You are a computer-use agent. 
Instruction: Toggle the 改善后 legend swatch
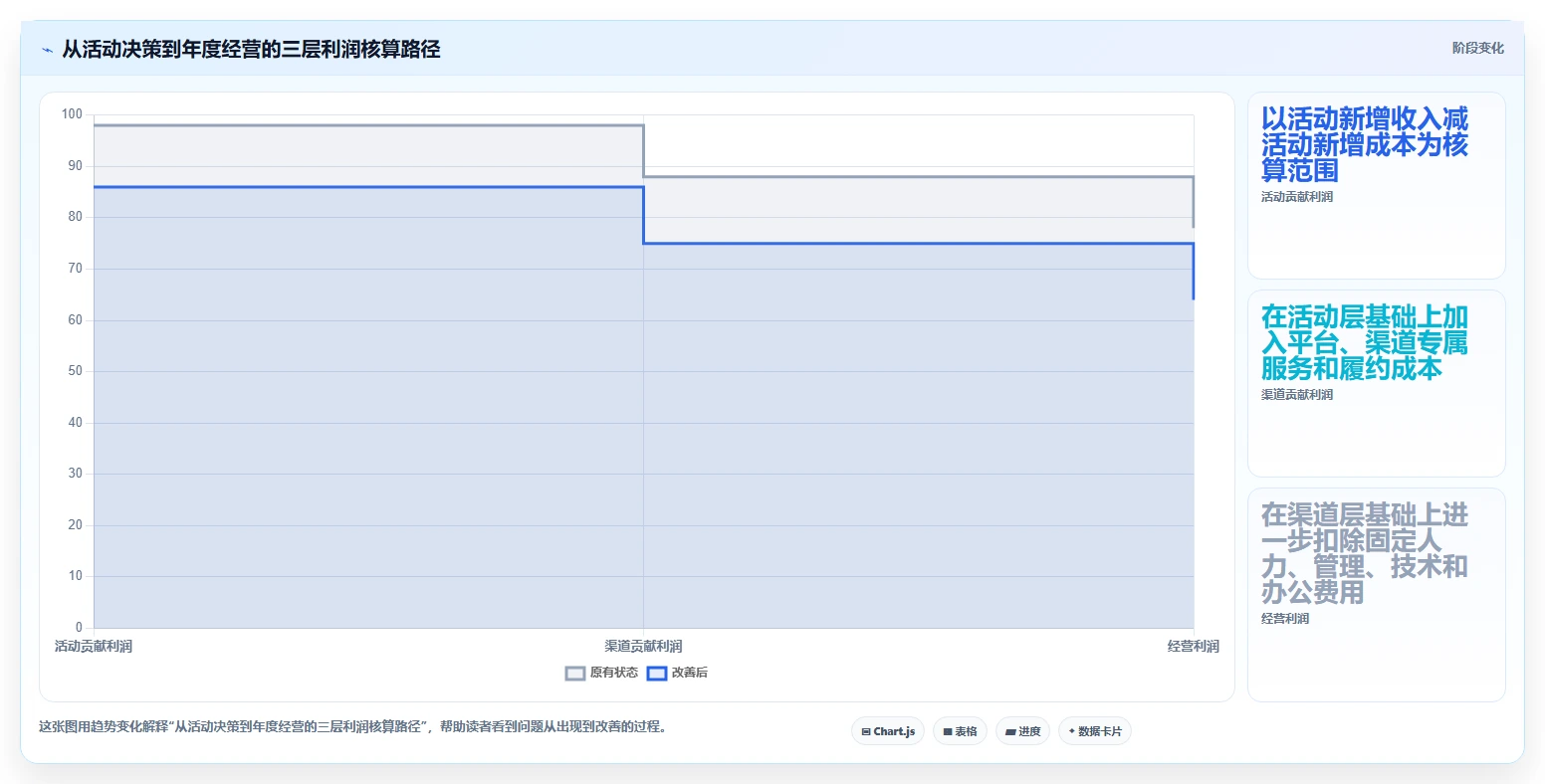tap(657, 674)
